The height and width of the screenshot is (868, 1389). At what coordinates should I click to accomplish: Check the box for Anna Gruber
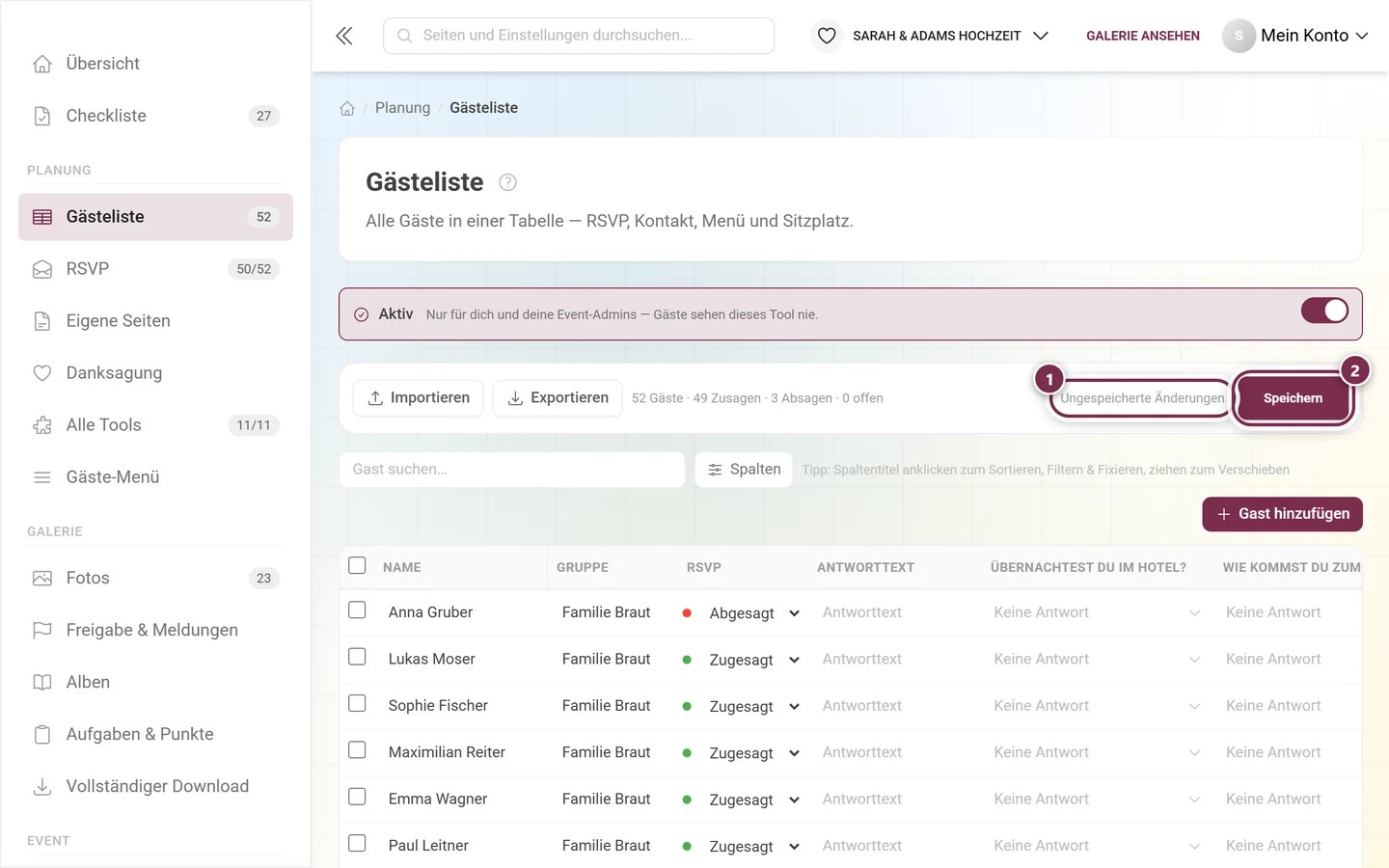[x=357, y=610]
